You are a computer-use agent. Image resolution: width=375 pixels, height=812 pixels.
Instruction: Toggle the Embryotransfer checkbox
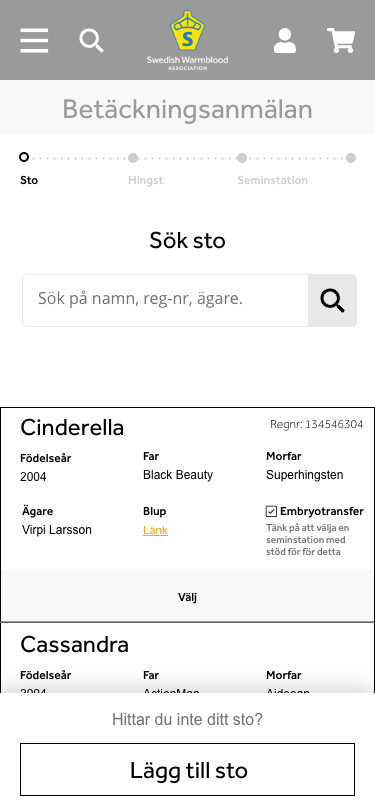[x=271, y=512]
